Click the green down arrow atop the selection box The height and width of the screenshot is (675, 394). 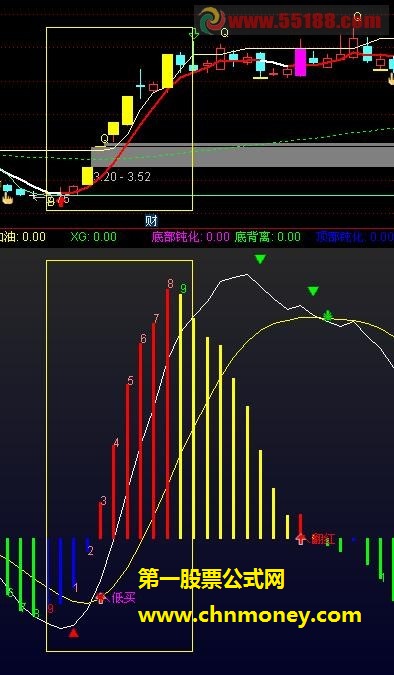[x=194, y=33]
